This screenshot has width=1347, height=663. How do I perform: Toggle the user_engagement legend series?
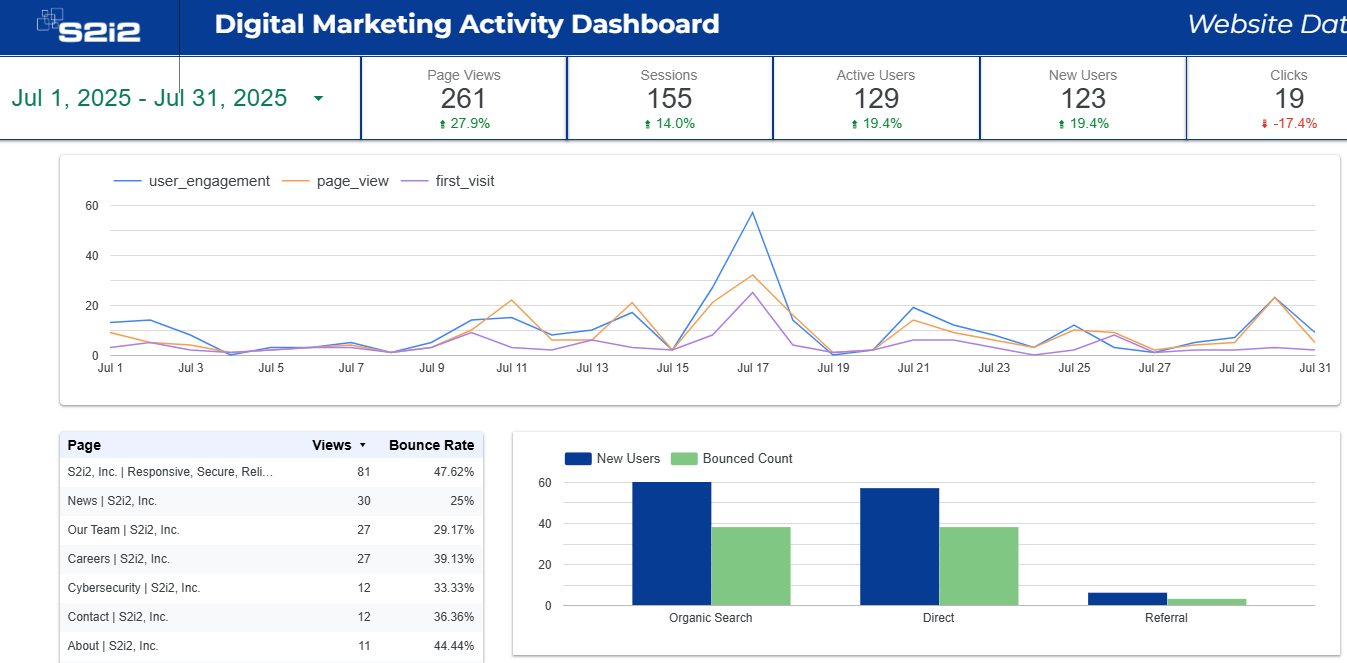point(192,181)
